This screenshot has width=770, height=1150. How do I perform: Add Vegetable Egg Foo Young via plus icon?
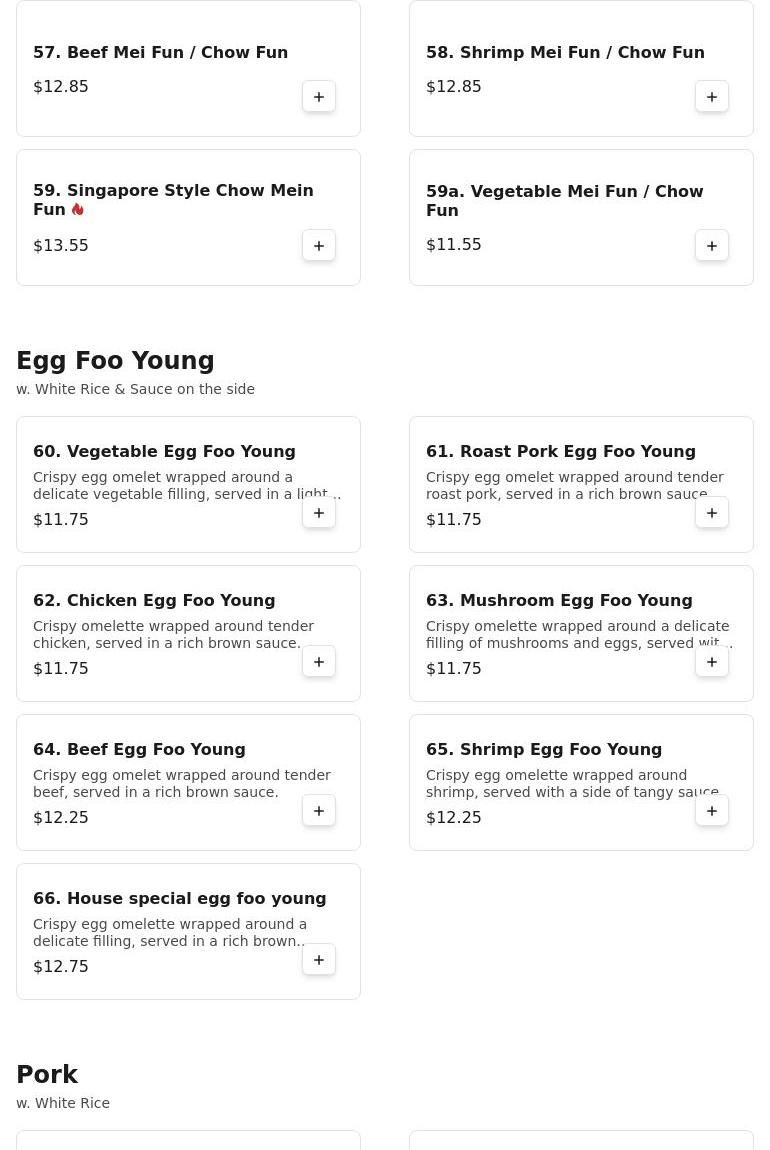[319, 513]
